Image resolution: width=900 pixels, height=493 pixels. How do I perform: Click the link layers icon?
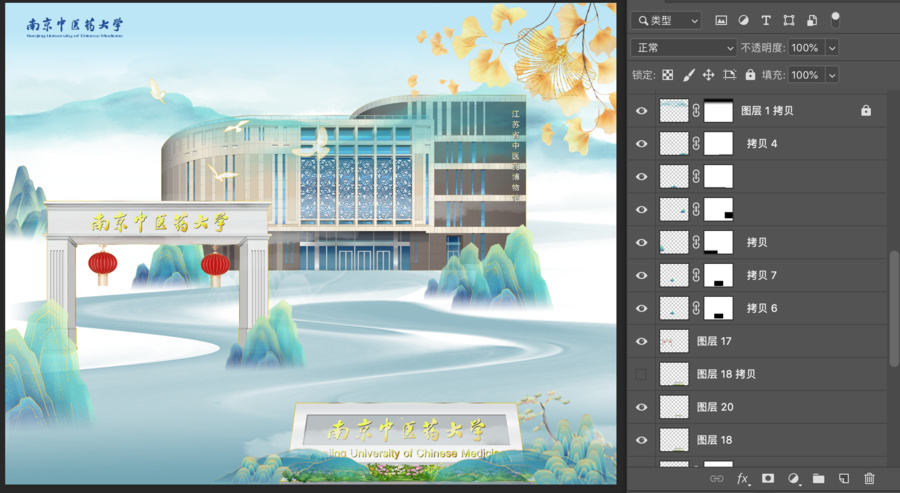click(716, 479)
